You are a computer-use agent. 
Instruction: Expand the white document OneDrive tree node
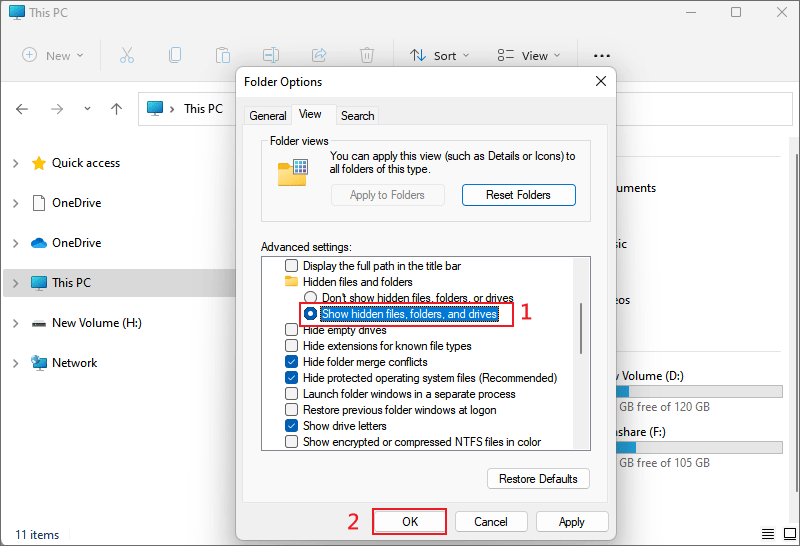15,203
